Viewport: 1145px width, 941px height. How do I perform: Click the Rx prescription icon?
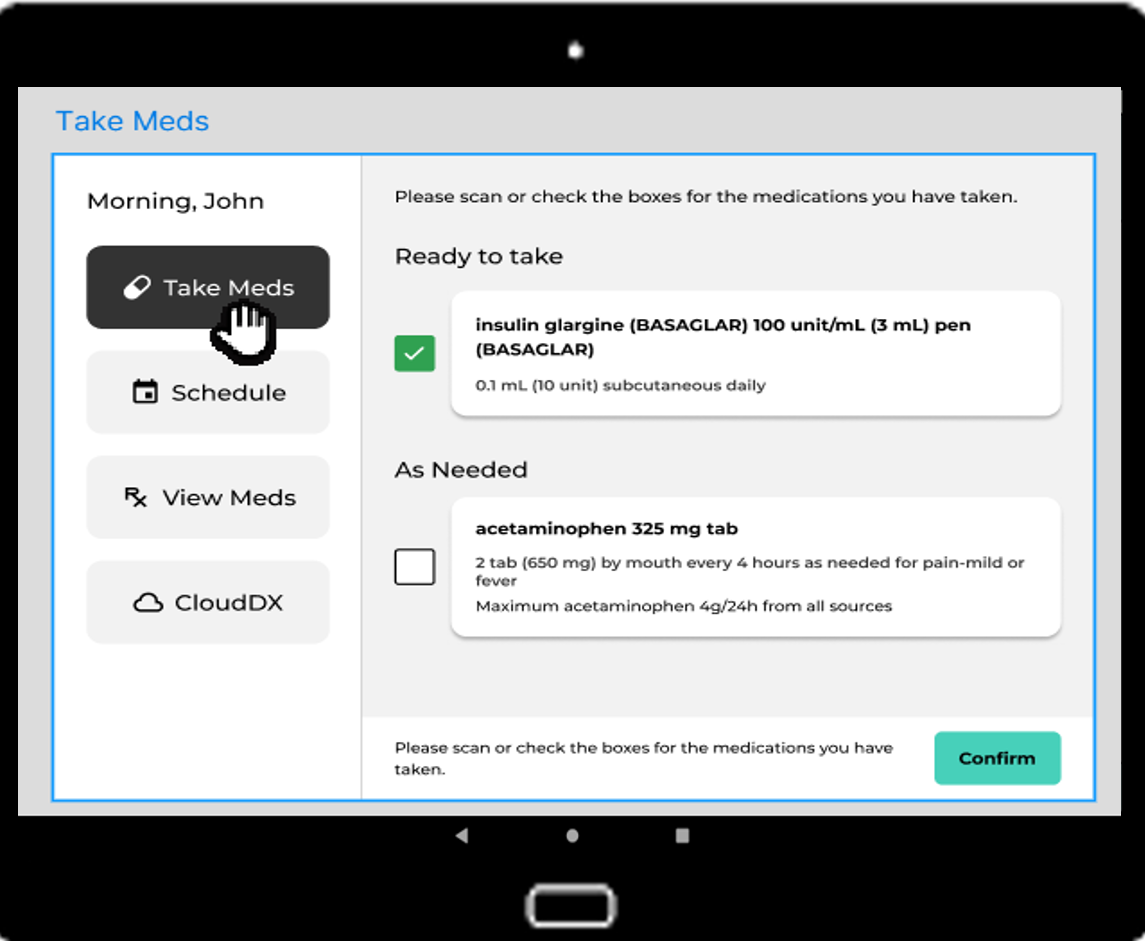(x=136, y=497)
